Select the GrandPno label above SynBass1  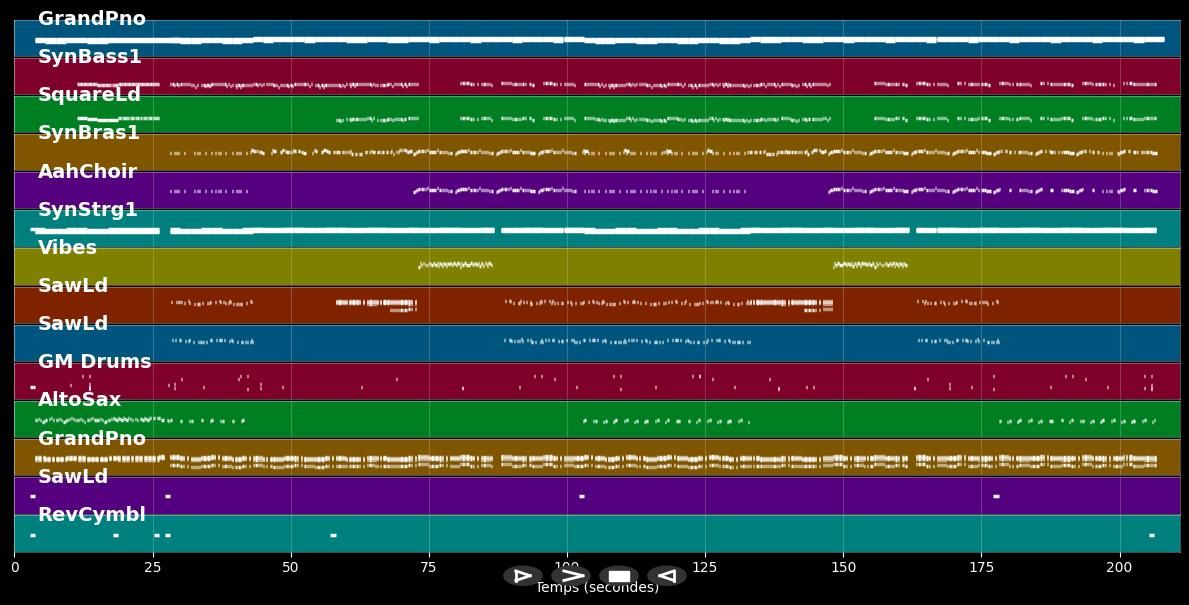pyautogui.click(x=92, y=18)
